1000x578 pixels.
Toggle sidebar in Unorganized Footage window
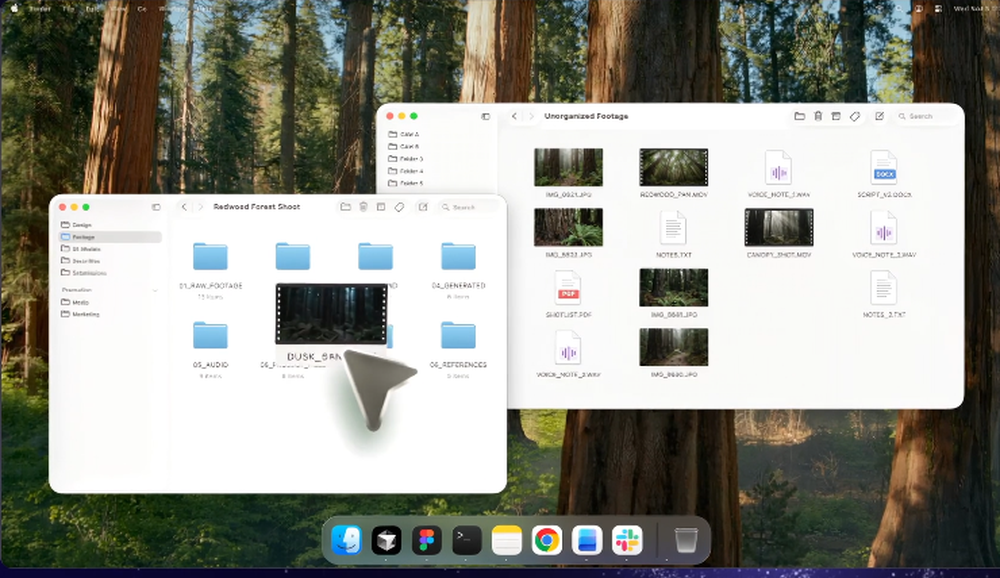click(x=485, y=116)
